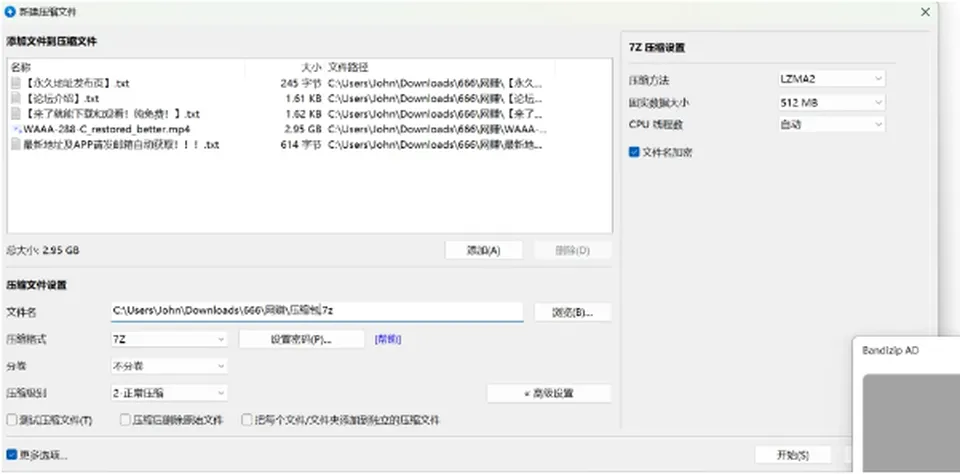Click the Bandizip app icon in title bar
Viewport: 960px width, 474px height.
click(x=10, y=12)
